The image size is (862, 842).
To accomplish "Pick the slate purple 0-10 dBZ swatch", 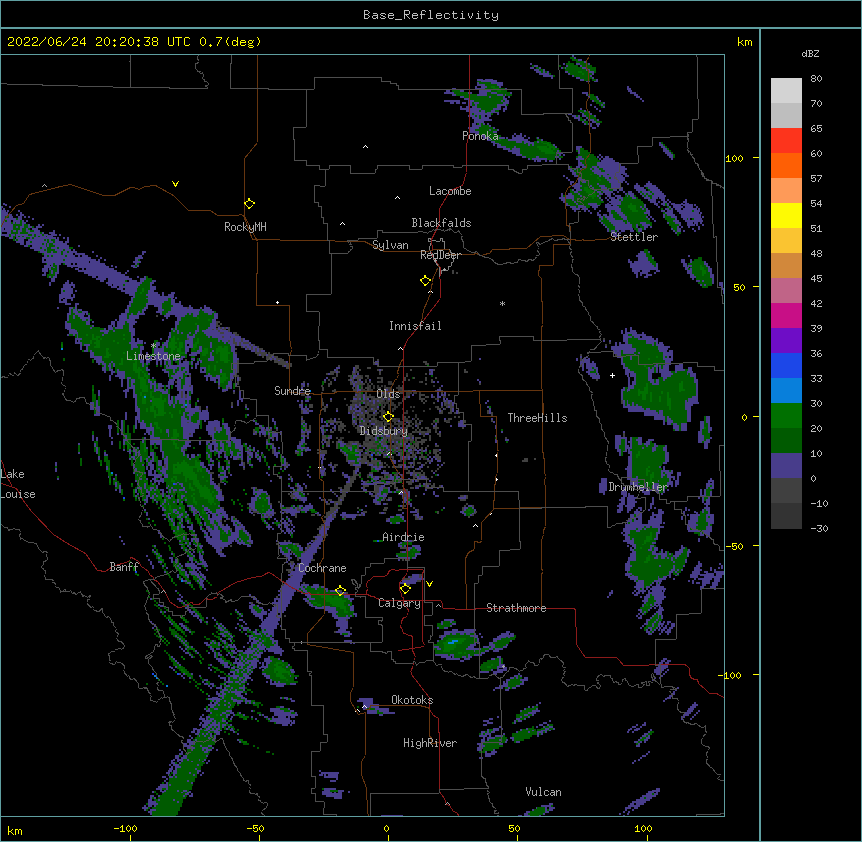I will click(x=786, y=466).
